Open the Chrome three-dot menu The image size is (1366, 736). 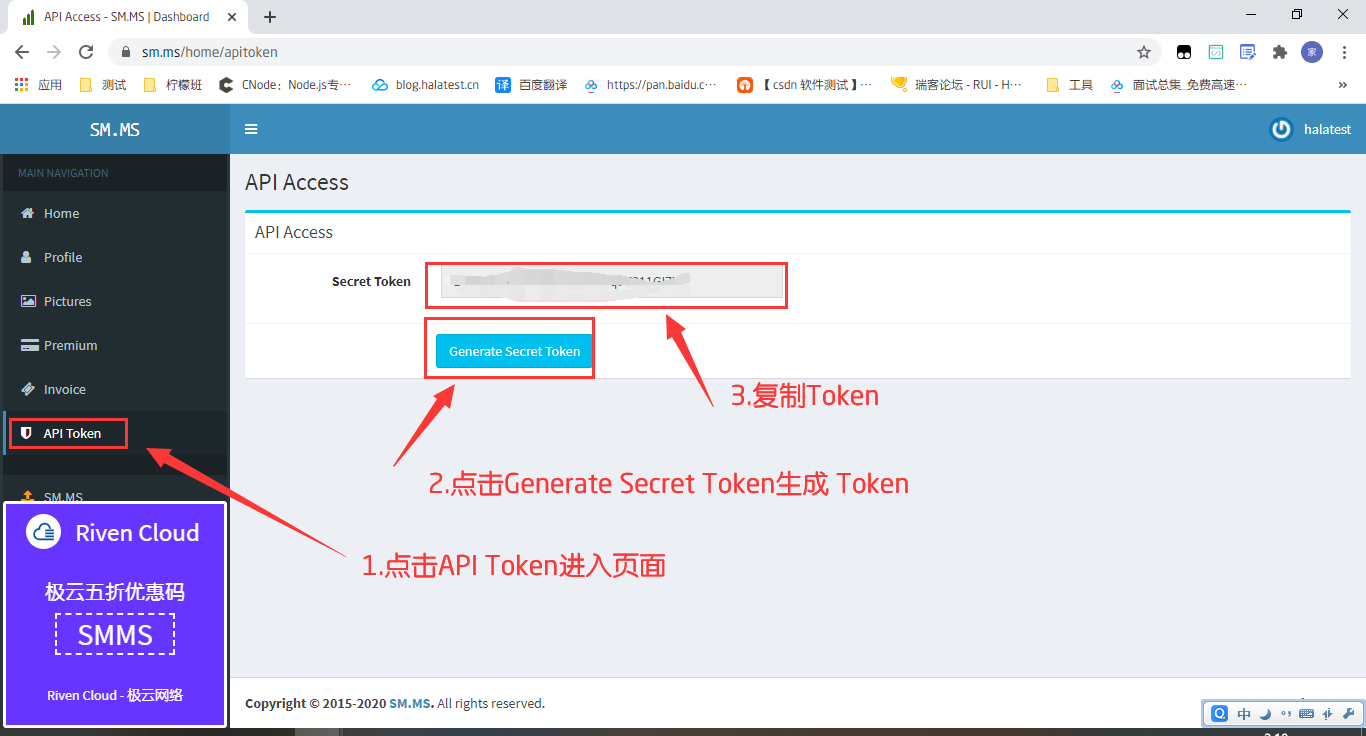tap(1343, 52)
